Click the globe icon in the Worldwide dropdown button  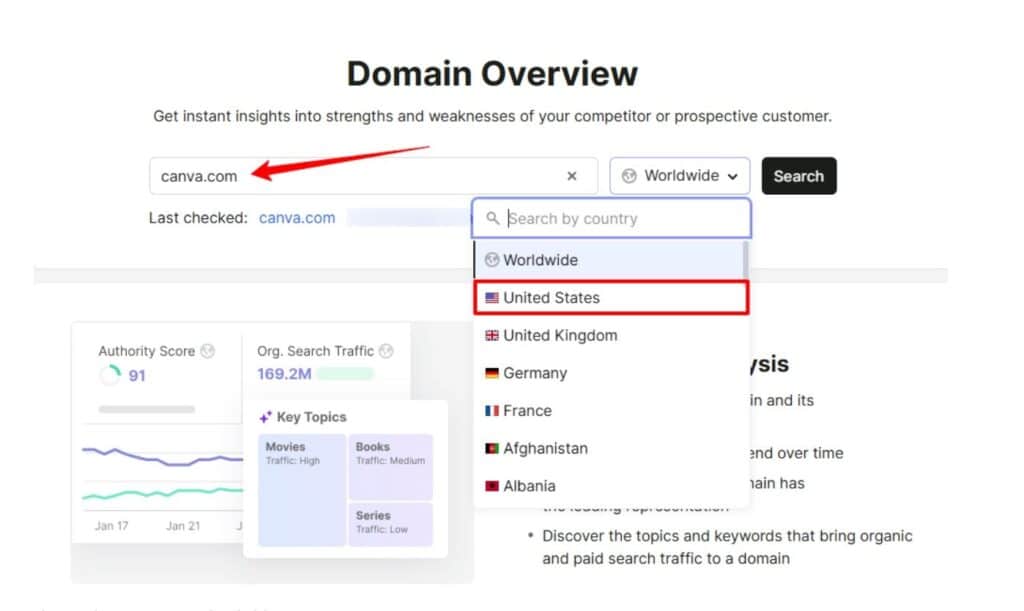[x=629, y=176]
